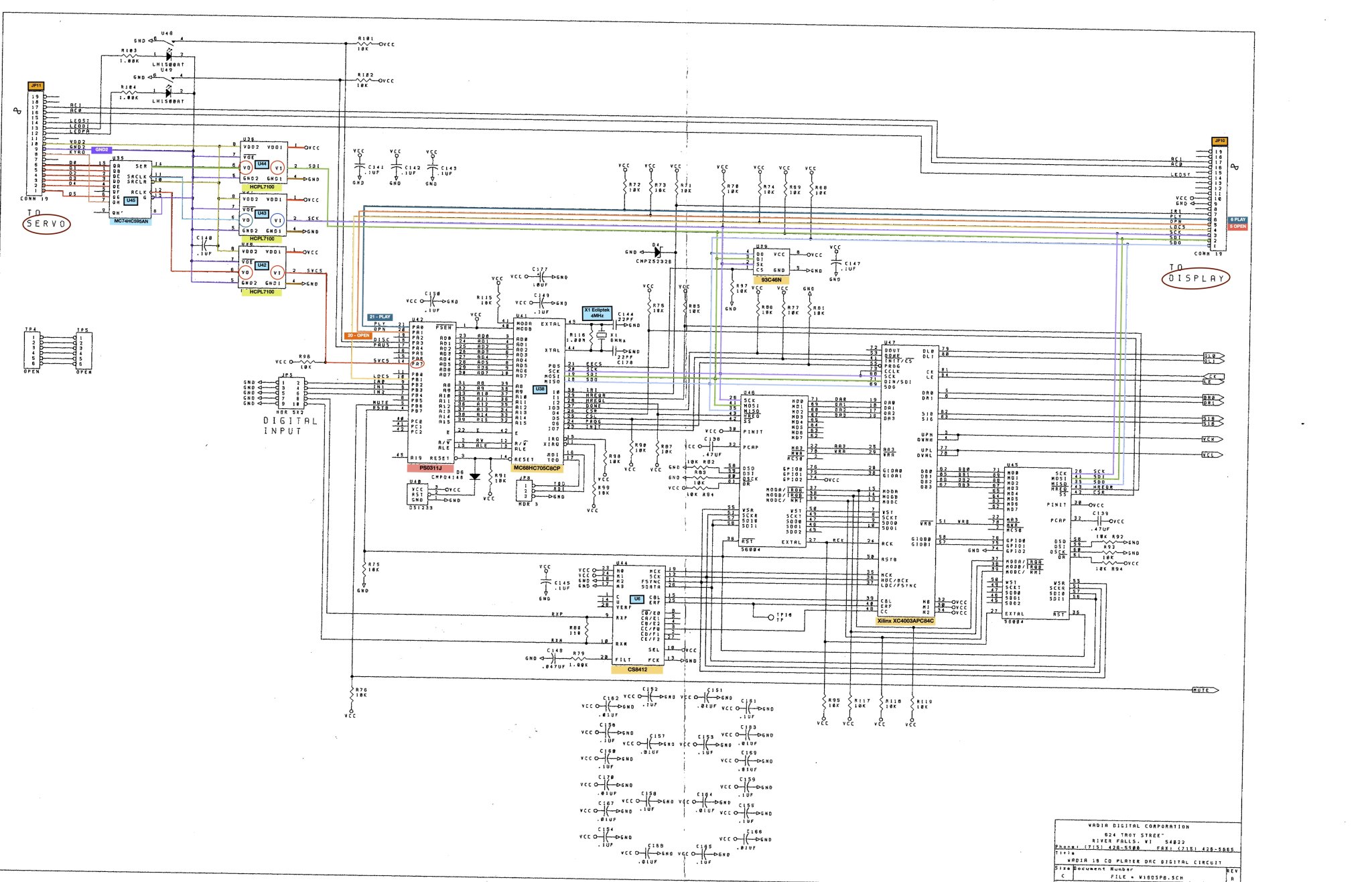
Task: Select the CS8412 part label
Action: click(x=637, y=669)
